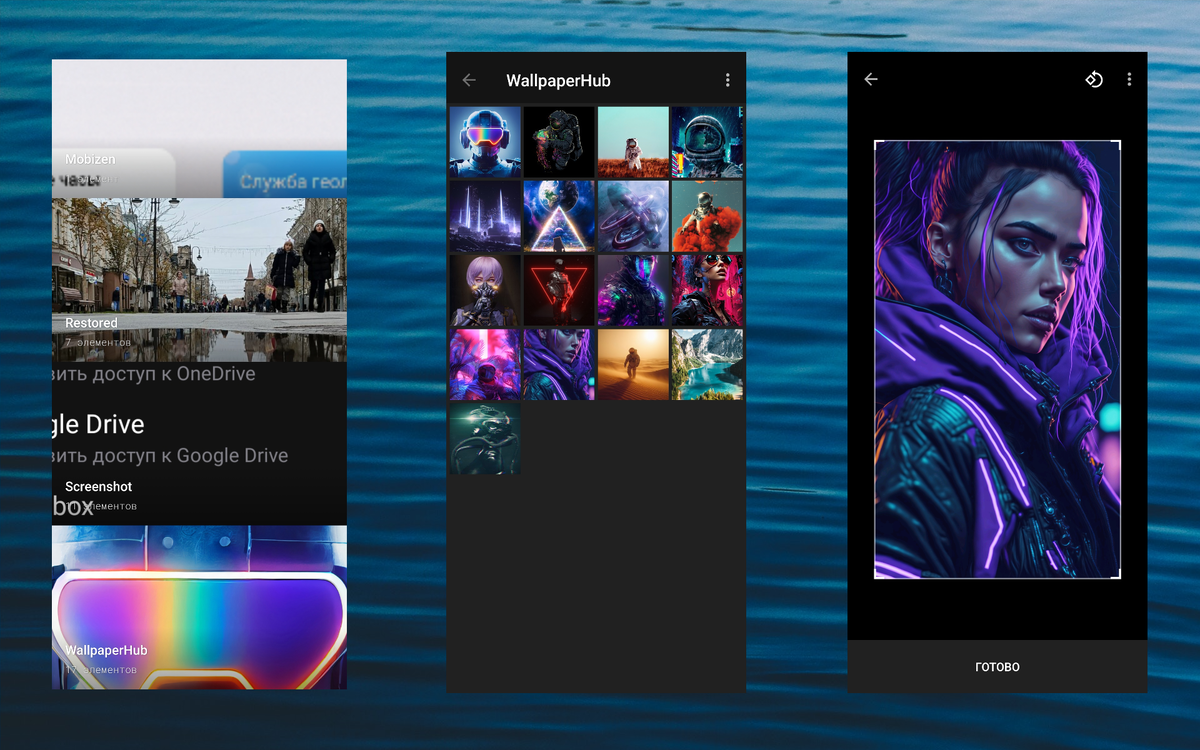Confirm crop with ГОТОВО button
Viewport: 1200px width, 750px height.
[997, 667]
